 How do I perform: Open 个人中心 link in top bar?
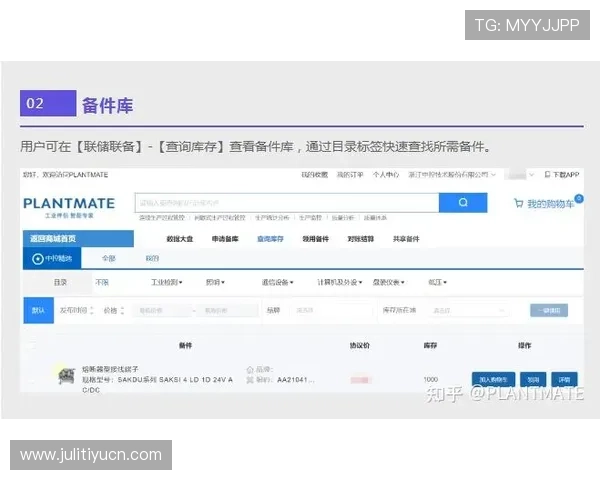pos(386,175)
